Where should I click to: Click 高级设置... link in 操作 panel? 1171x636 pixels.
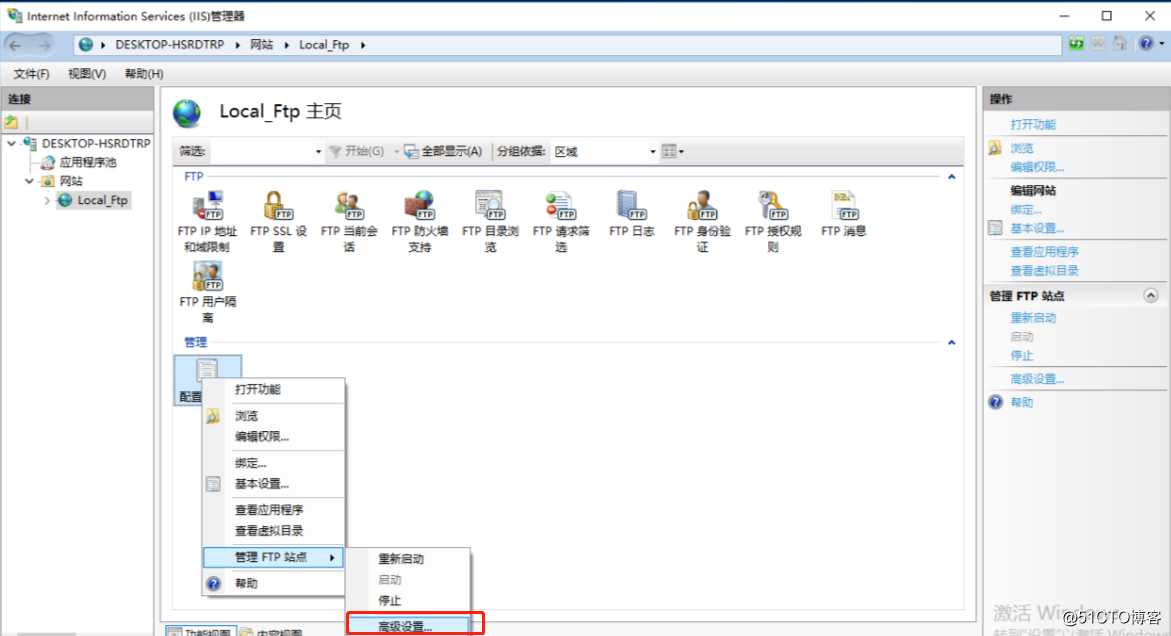click(1037, 379)
